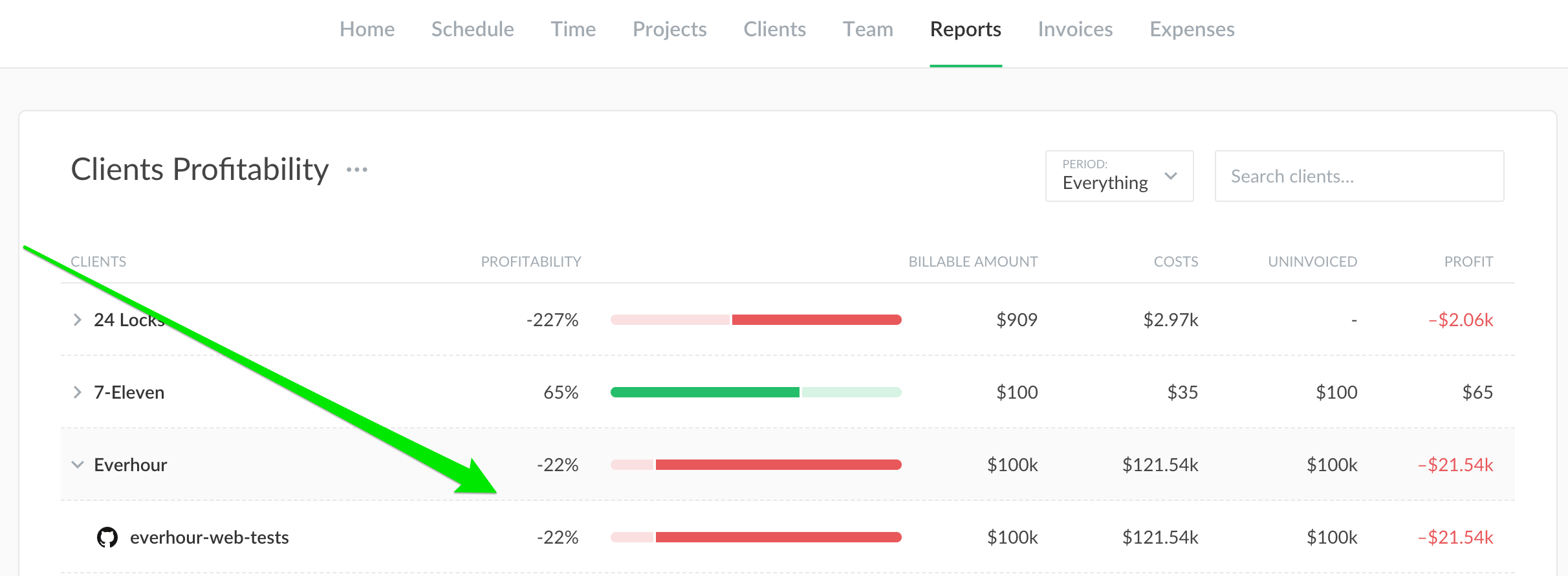Open the Period Everything dropdown
1568x576 pixels.
(x=1119, y=176)
